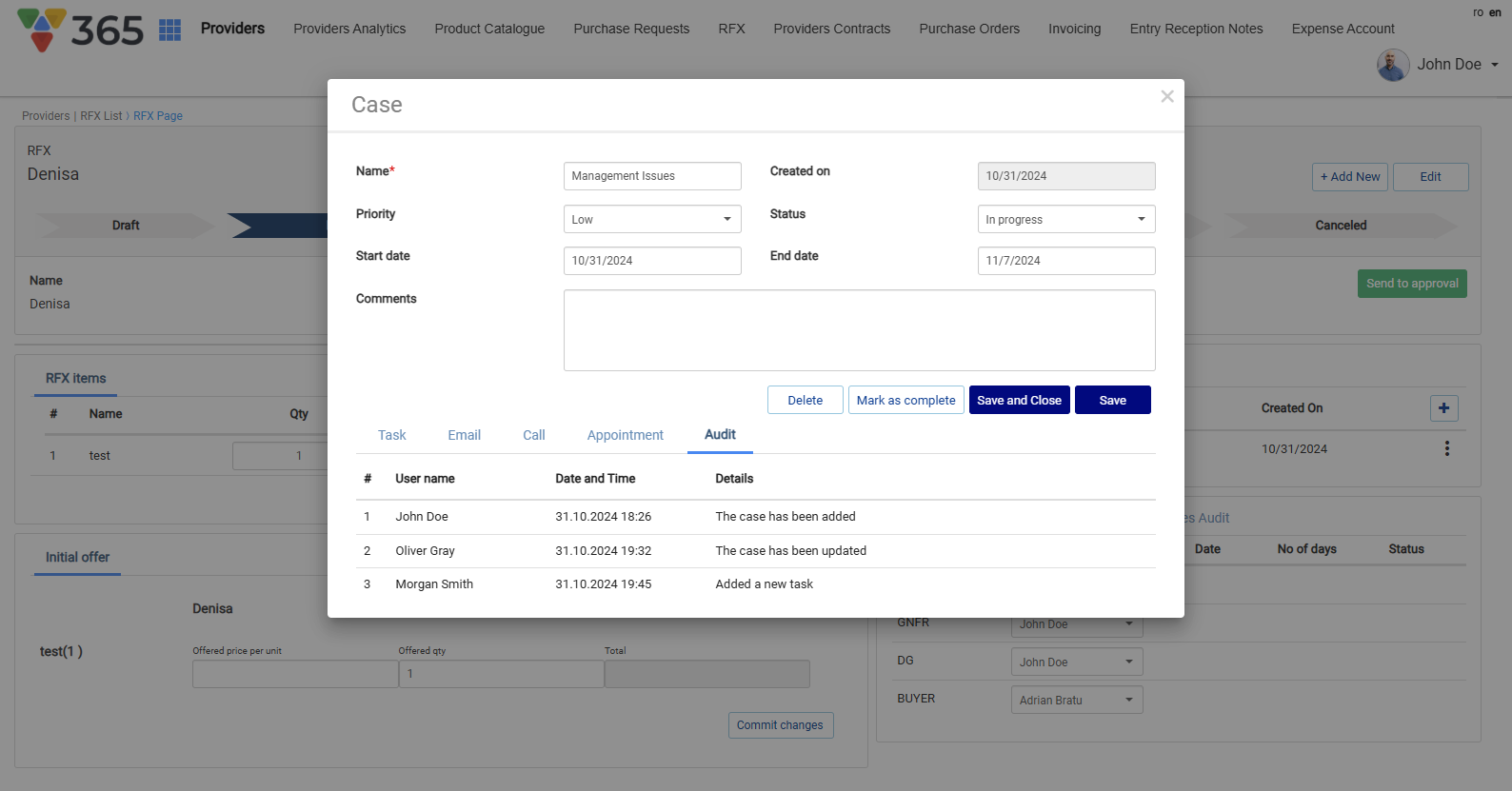Click Mark as complete button
Image resolution: width=1512 pixels, height=791 pixels.
coord(905,400)
